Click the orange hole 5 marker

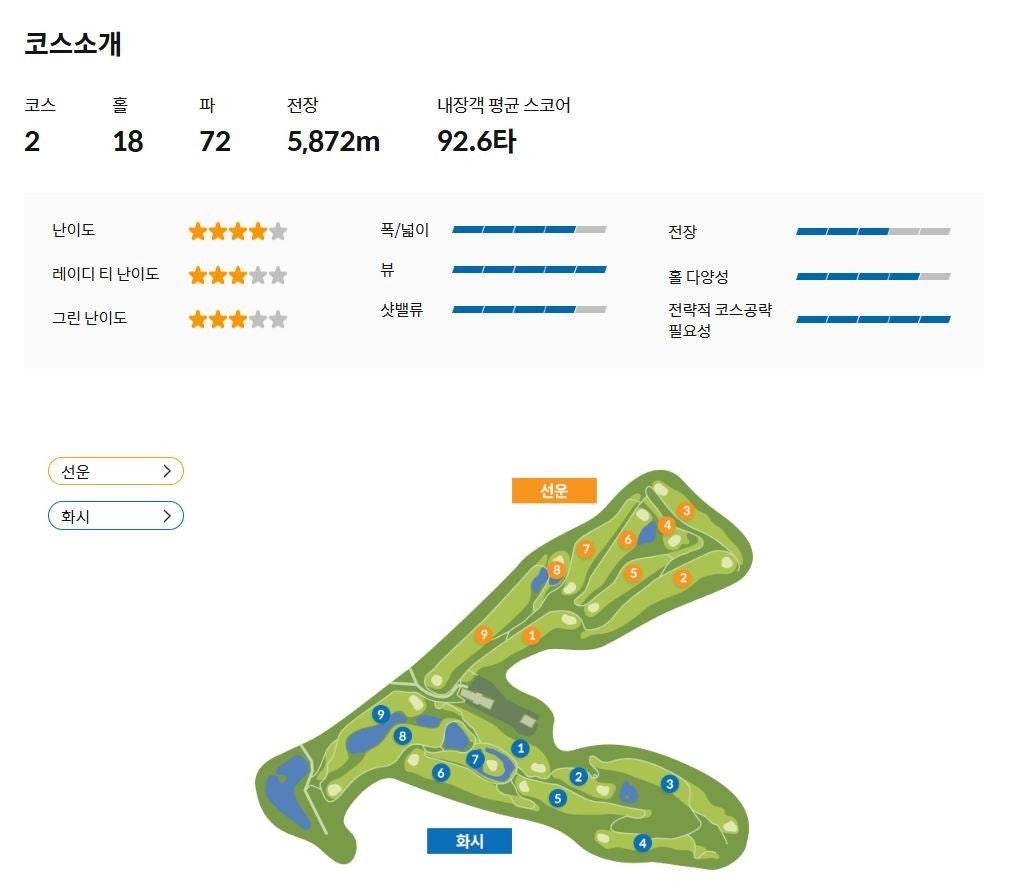coord(633,573)
